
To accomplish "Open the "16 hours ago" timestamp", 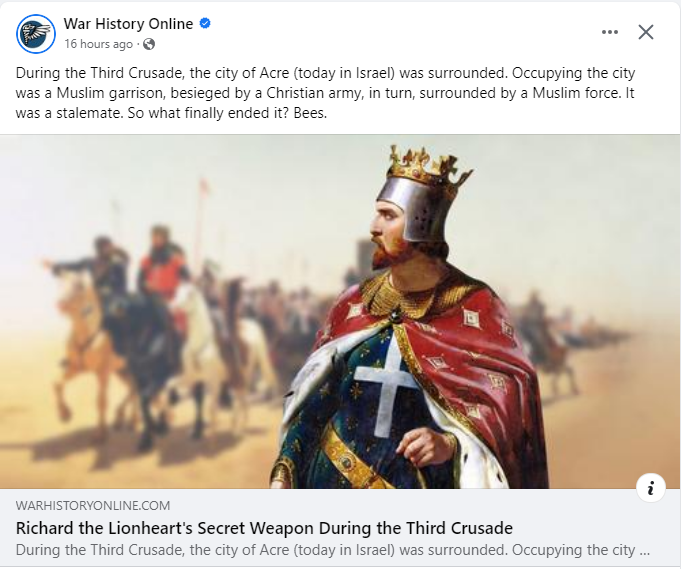I will click(x=99, y=44).
